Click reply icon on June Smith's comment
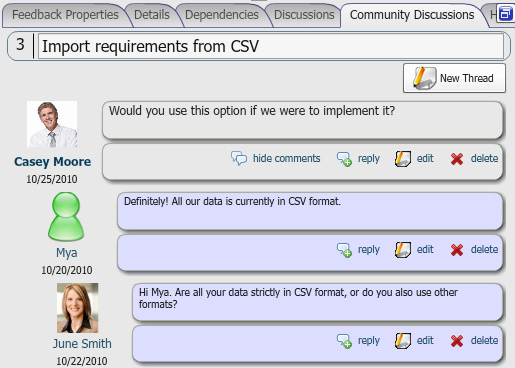The height and width of the screenshot is (368, 515). point(344,341)
